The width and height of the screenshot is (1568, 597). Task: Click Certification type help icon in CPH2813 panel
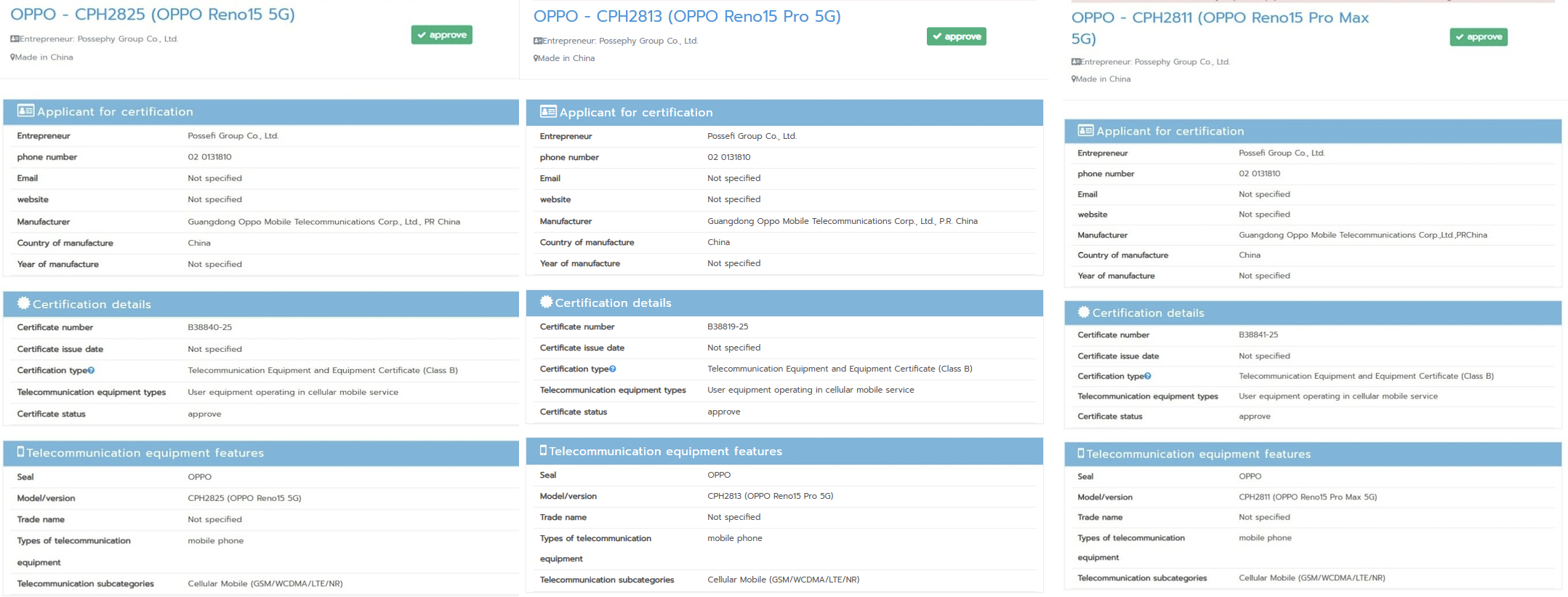(613, 369)
